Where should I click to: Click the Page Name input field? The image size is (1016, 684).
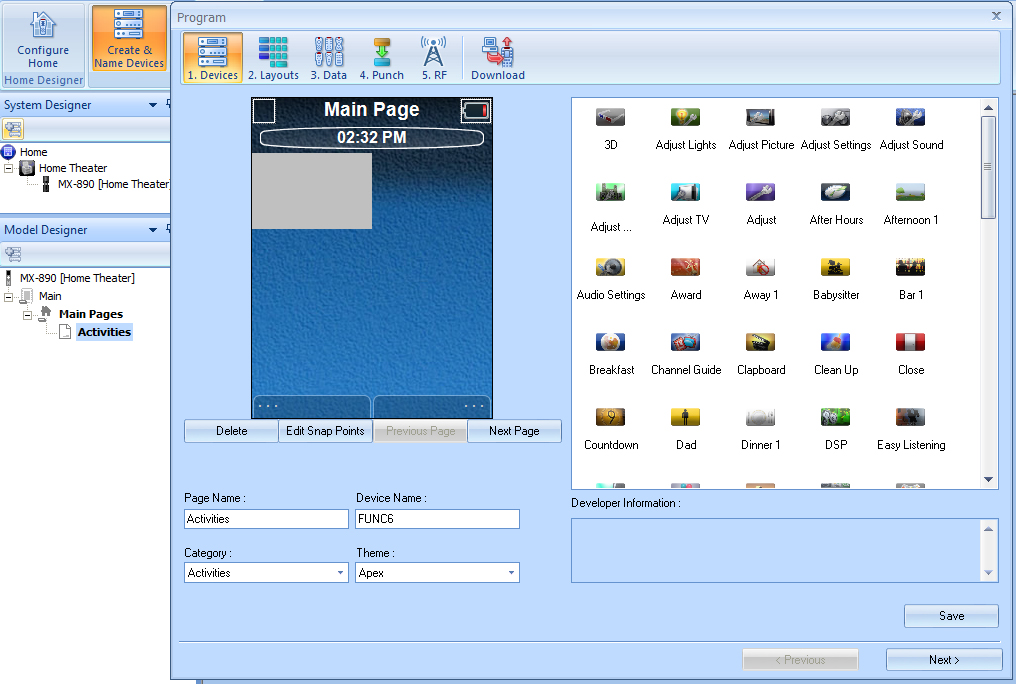tap(266, 519)
